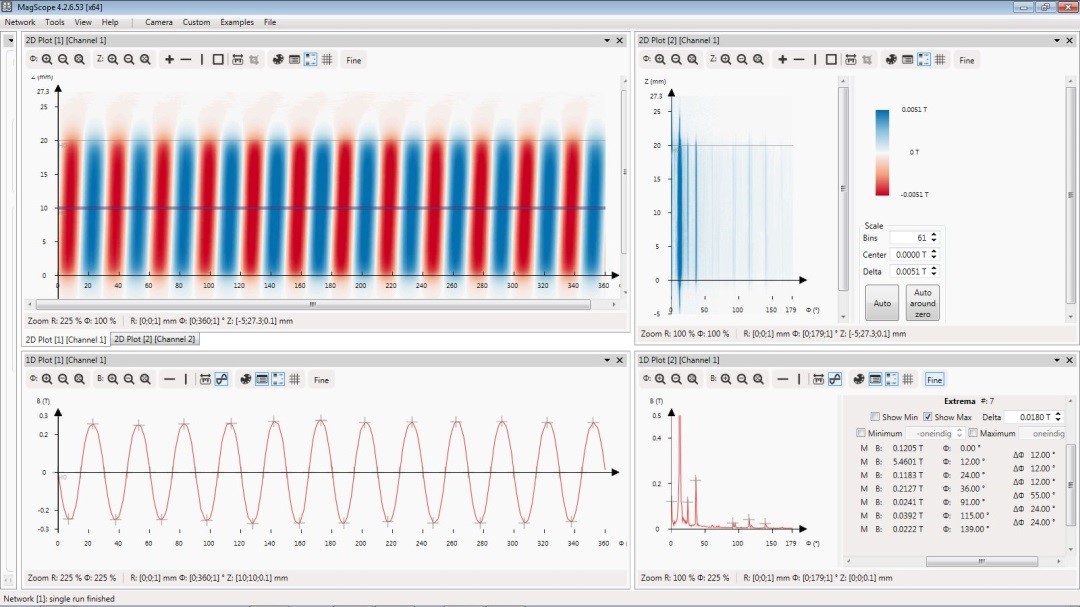Enable Show Min checkbox
This screenshot has width=1080, height=607.
[875, 417]
